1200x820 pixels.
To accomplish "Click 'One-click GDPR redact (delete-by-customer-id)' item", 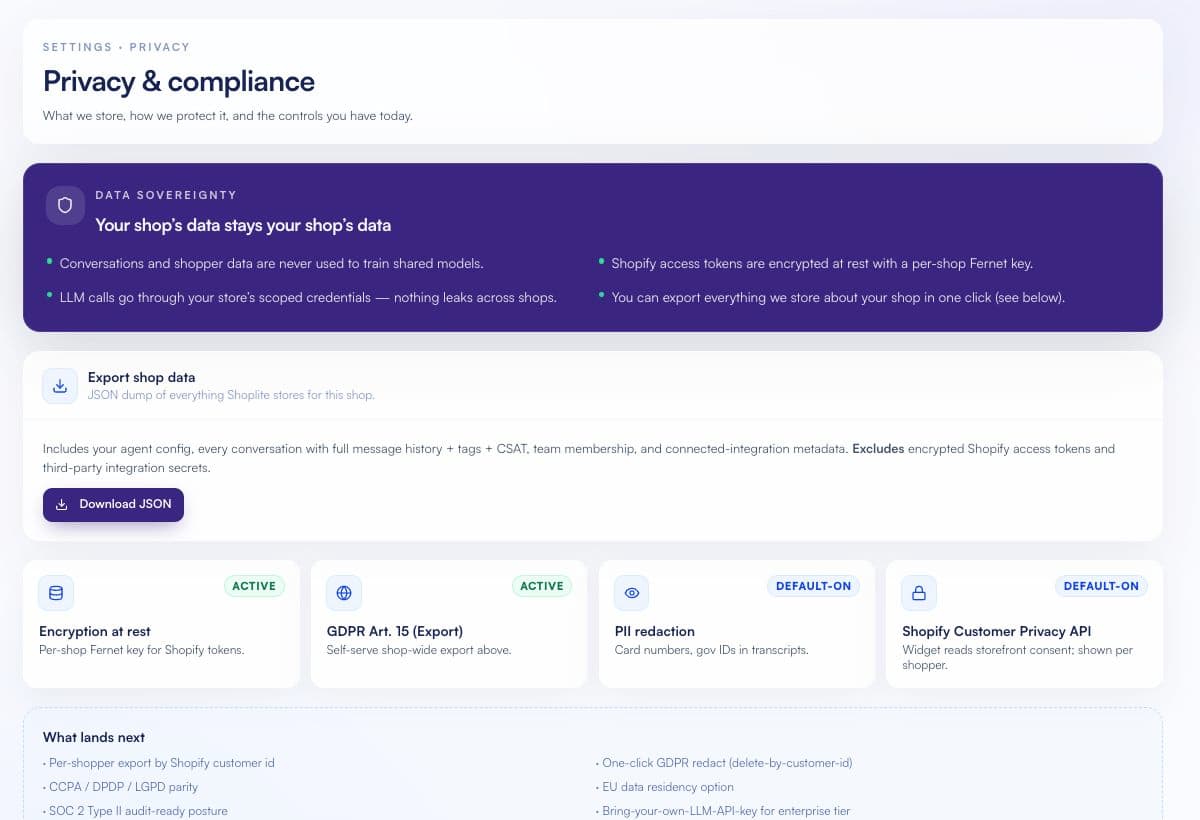I will pos(724,763).
